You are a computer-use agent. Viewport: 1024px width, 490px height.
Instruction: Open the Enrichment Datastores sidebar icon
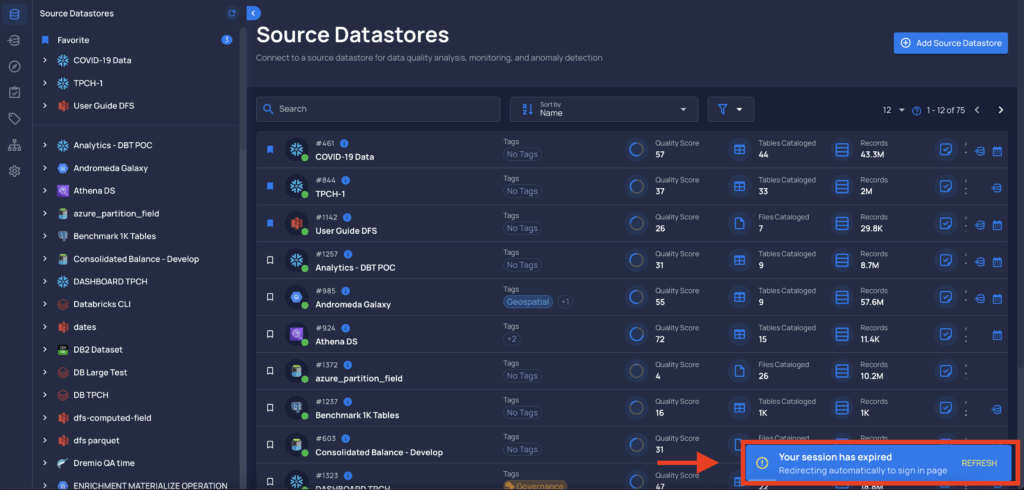click(14, 41)
